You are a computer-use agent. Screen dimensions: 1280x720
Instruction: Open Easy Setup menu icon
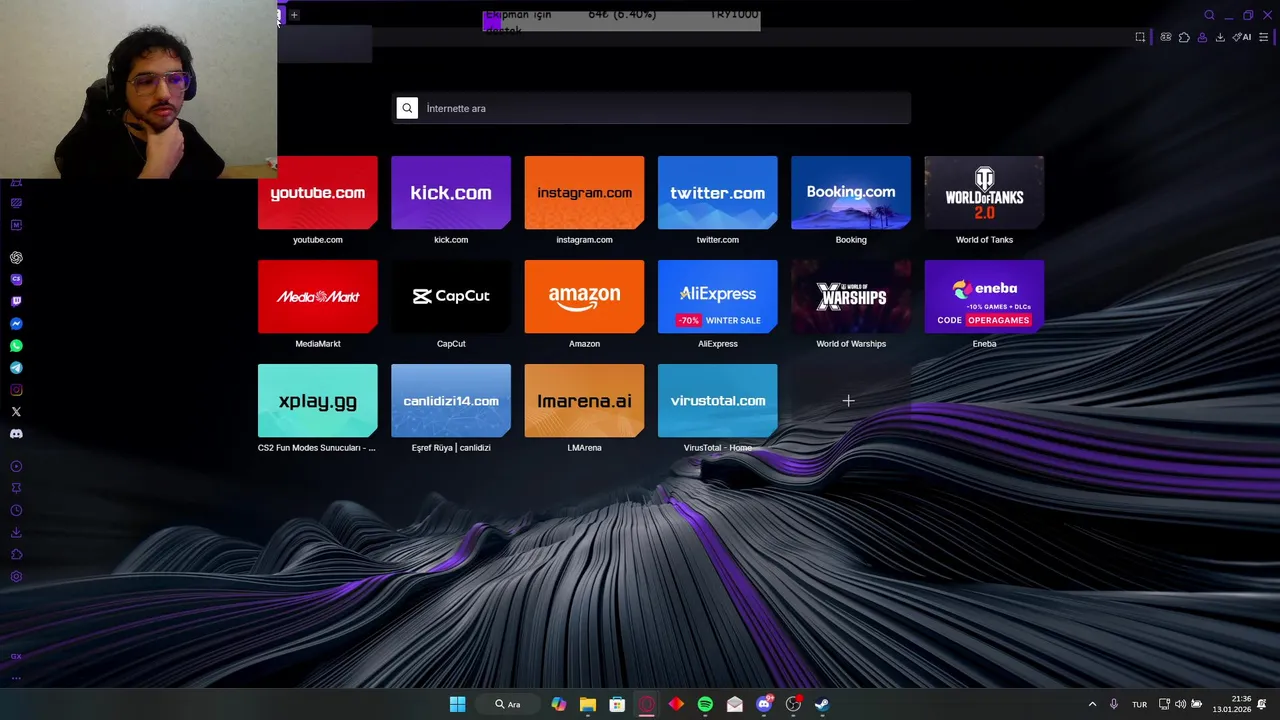tap(1263, 37)
